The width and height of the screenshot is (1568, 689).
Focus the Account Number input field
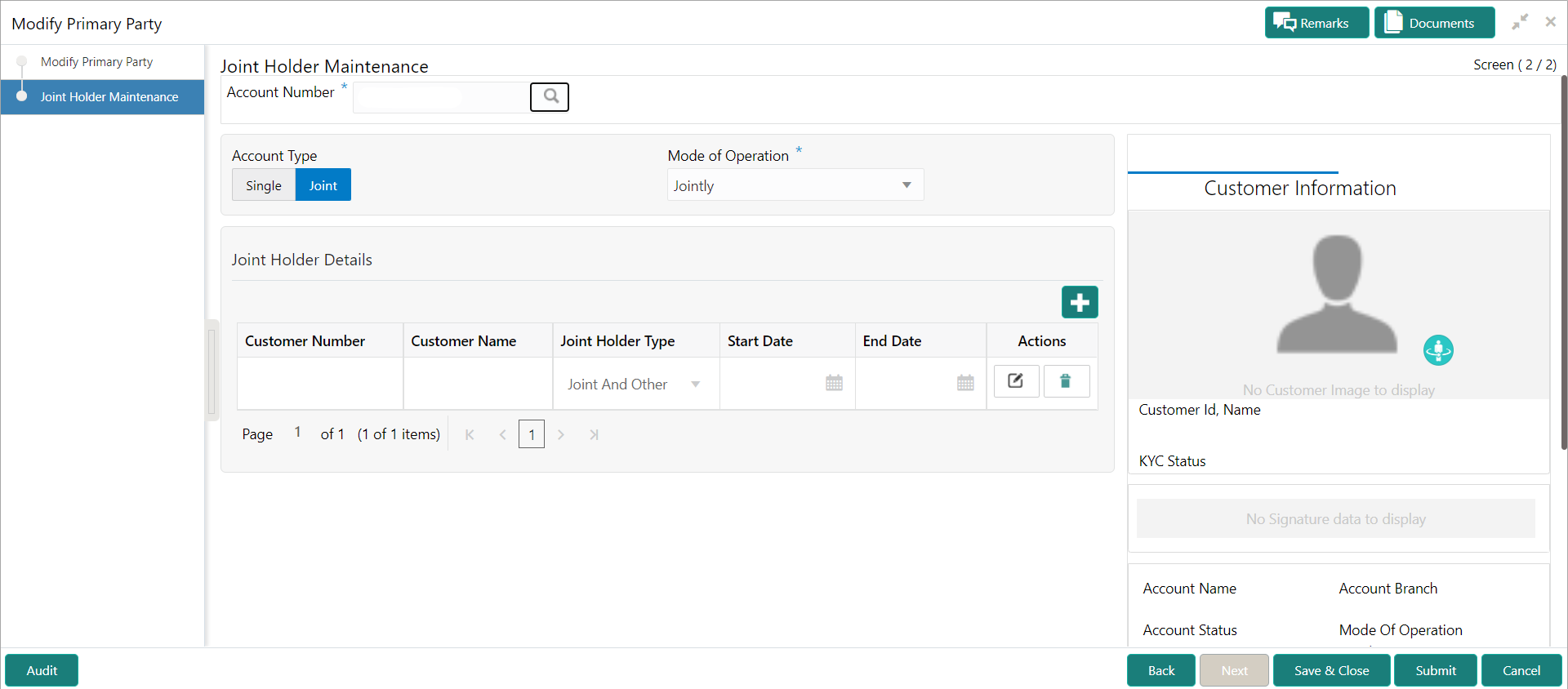pyautogui.click(x=441, y=97)
